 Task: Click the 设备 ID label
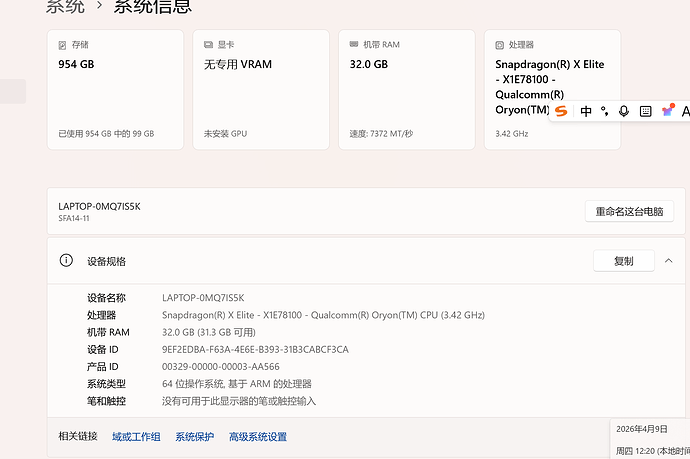click(x=103, y=349)
